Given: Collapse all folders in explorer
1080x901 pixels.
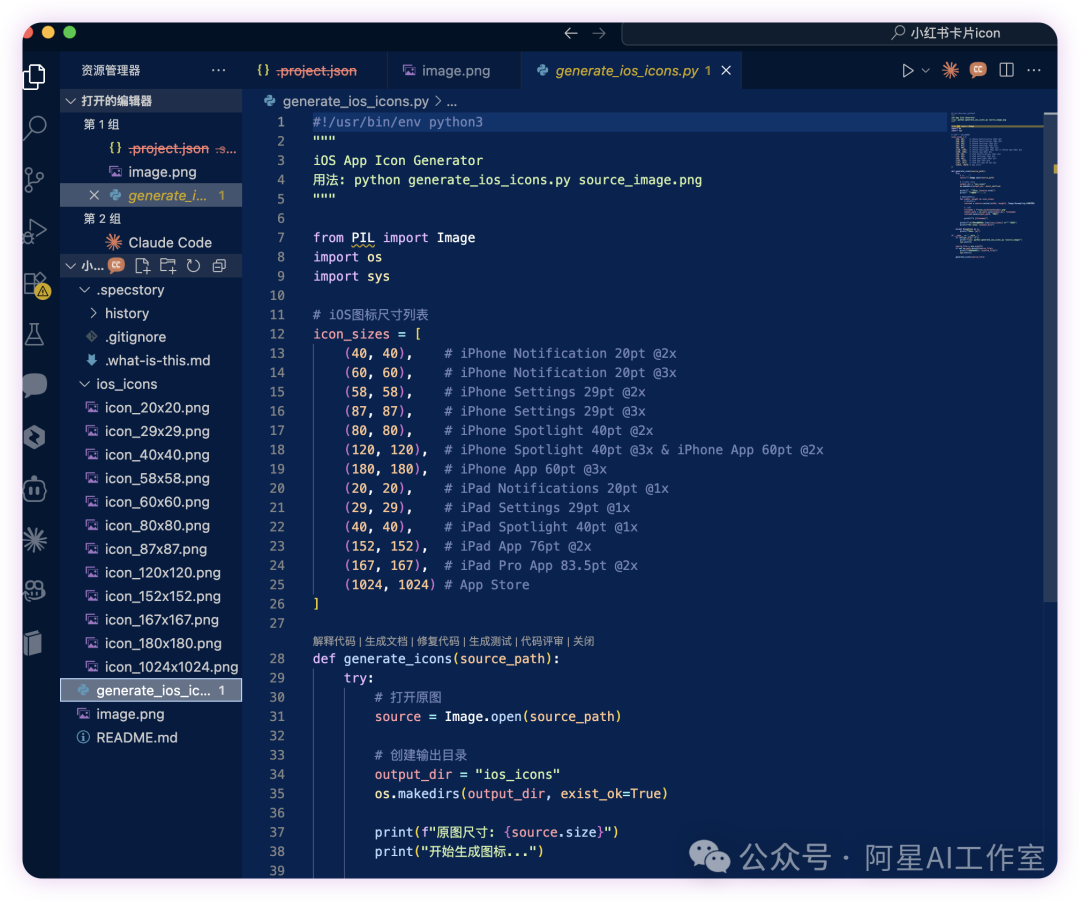Looking at the screenshot, I should tap(219, 266).
